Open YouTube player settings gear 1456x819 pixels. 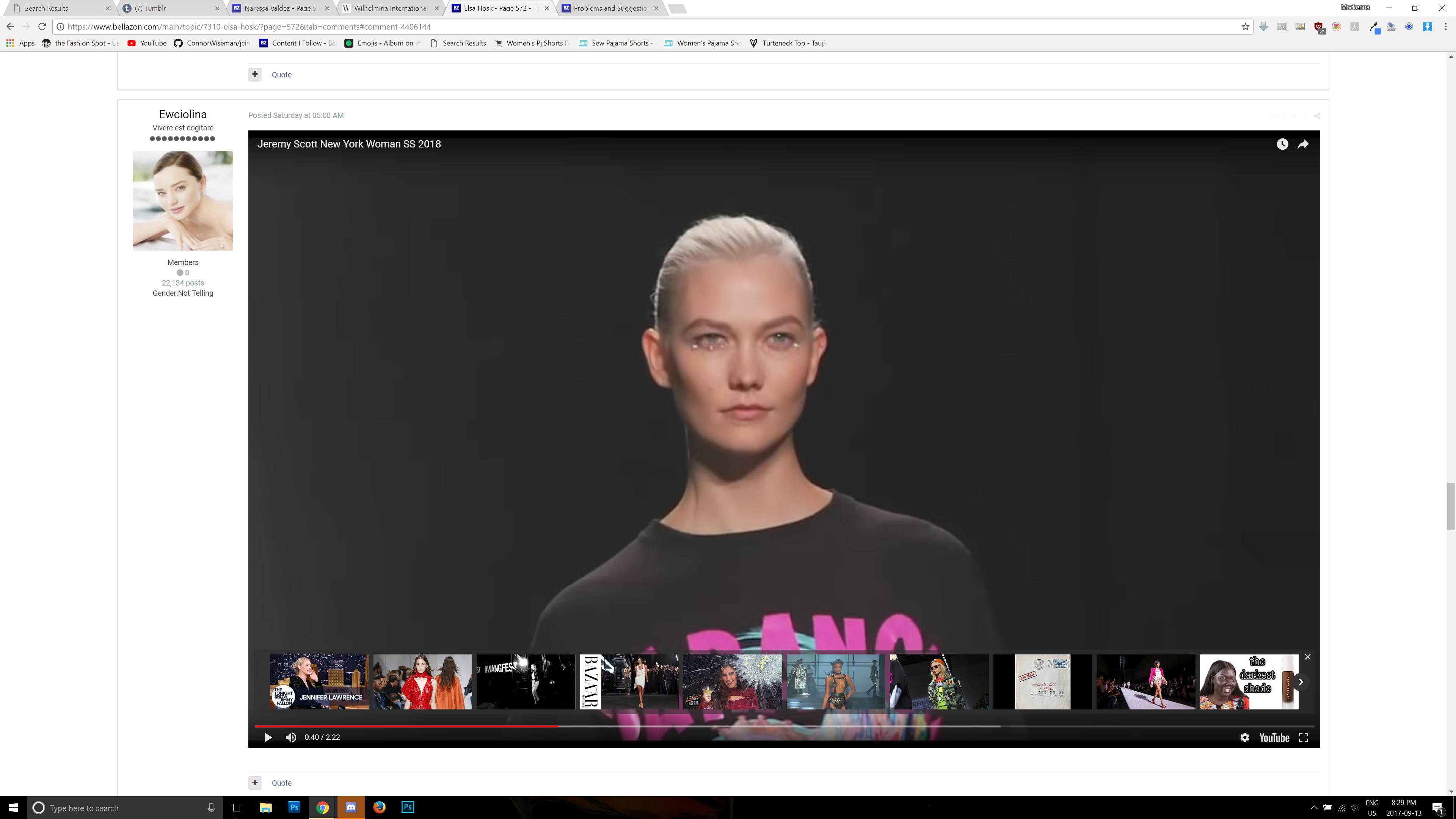[x=1244, y=737]
